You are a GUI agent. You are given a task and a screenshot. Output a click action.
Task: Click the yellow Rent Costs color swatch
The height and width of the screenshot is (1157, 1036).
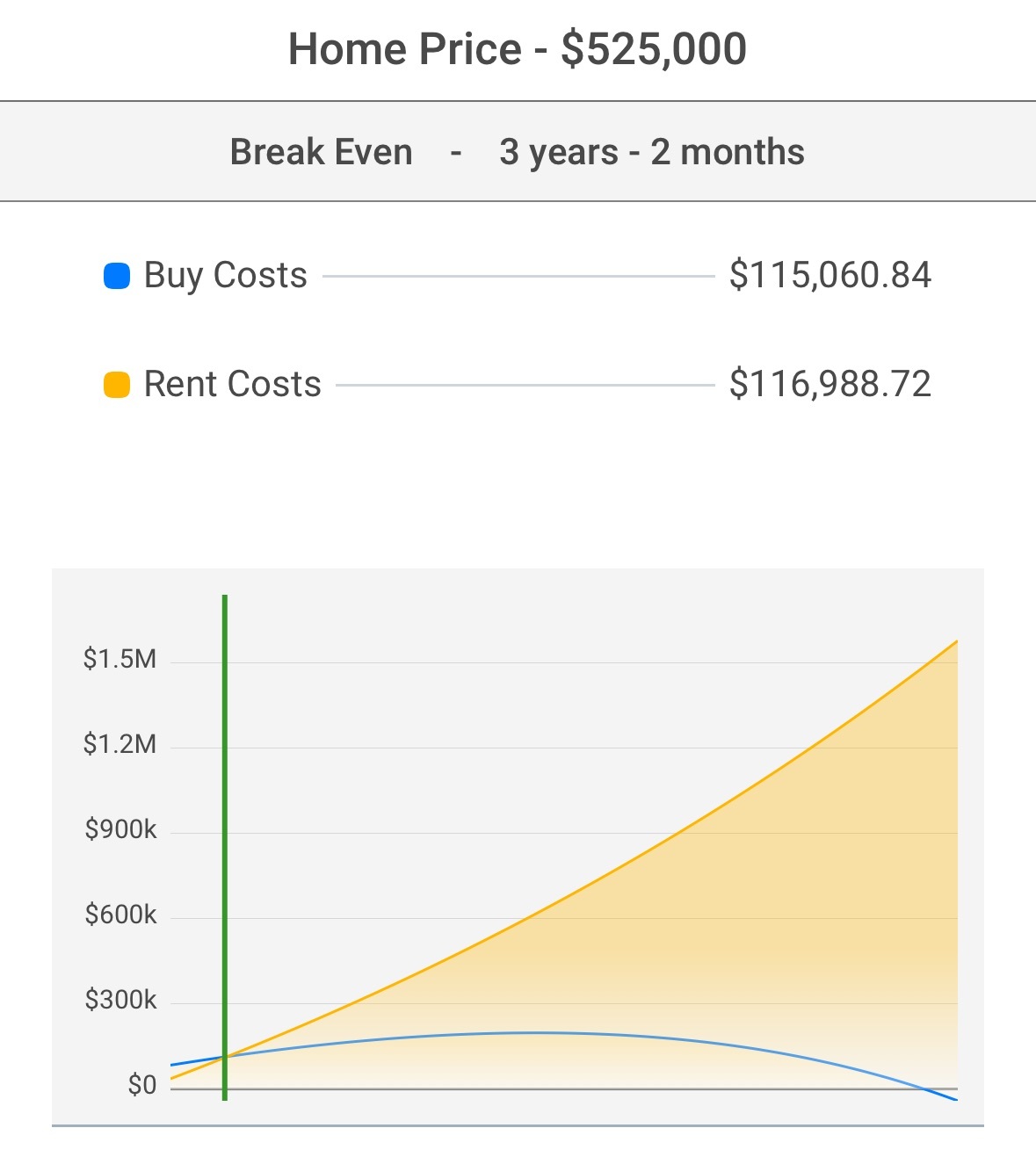click(117, 385)
